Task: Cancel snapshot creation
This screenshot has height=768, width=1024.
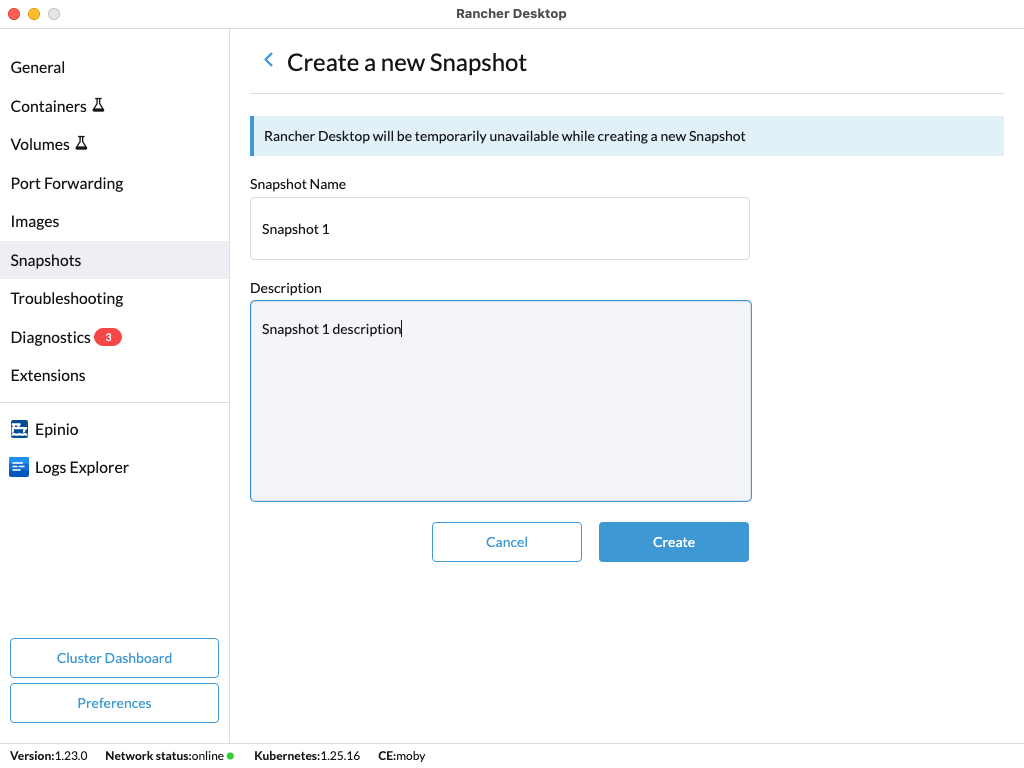Action: coord(507,542)
